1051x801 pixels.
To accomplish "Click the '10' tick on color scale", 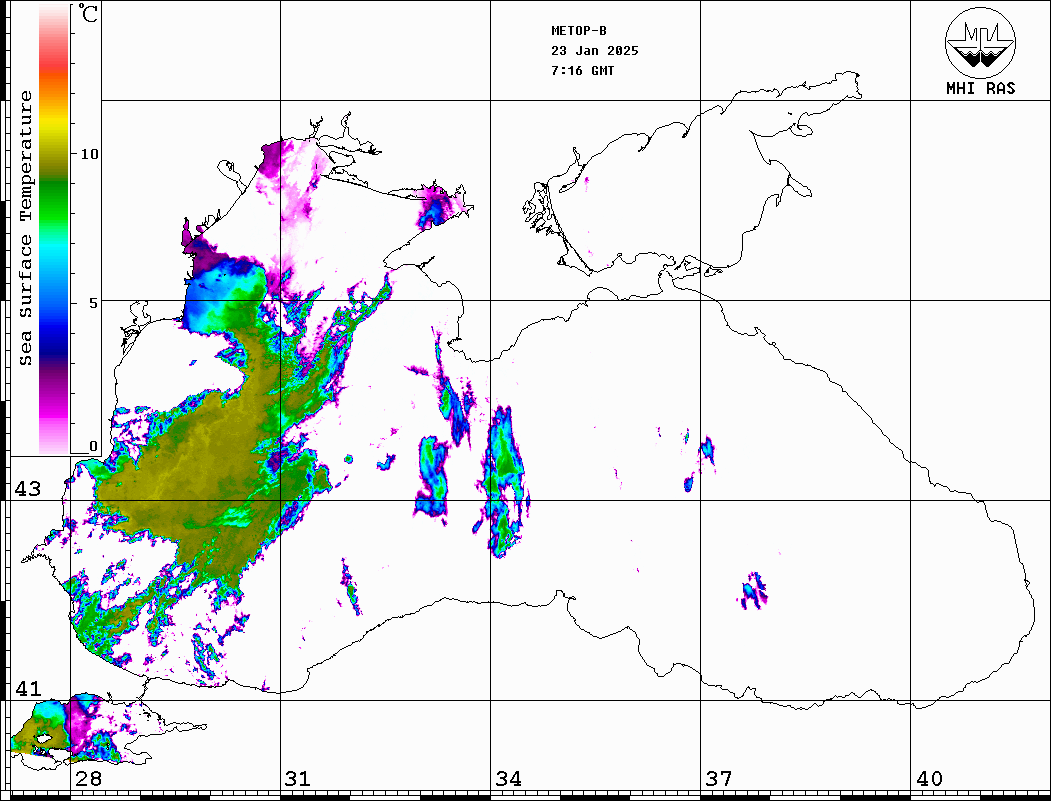I will click(89, 154).
